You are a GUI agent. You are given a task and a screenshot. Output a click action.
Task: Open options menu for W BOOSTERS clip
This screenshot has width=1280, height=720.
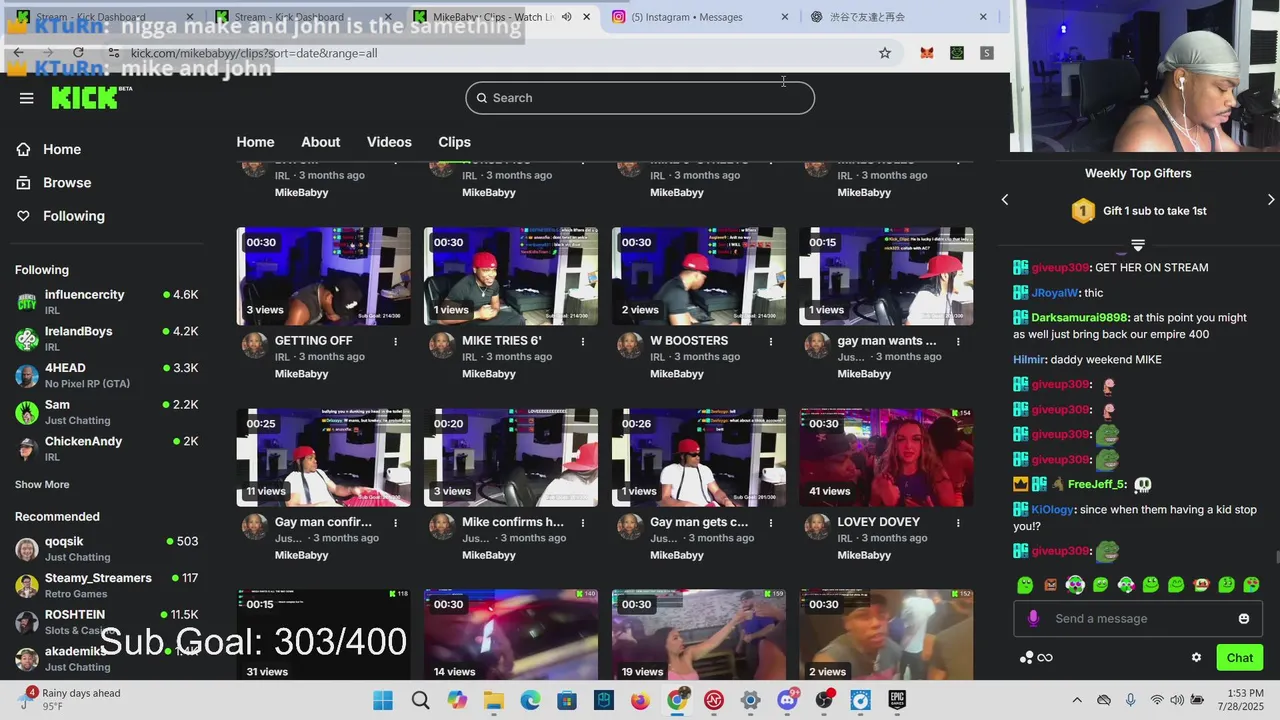pyautogui.click(x=770, y=341)
